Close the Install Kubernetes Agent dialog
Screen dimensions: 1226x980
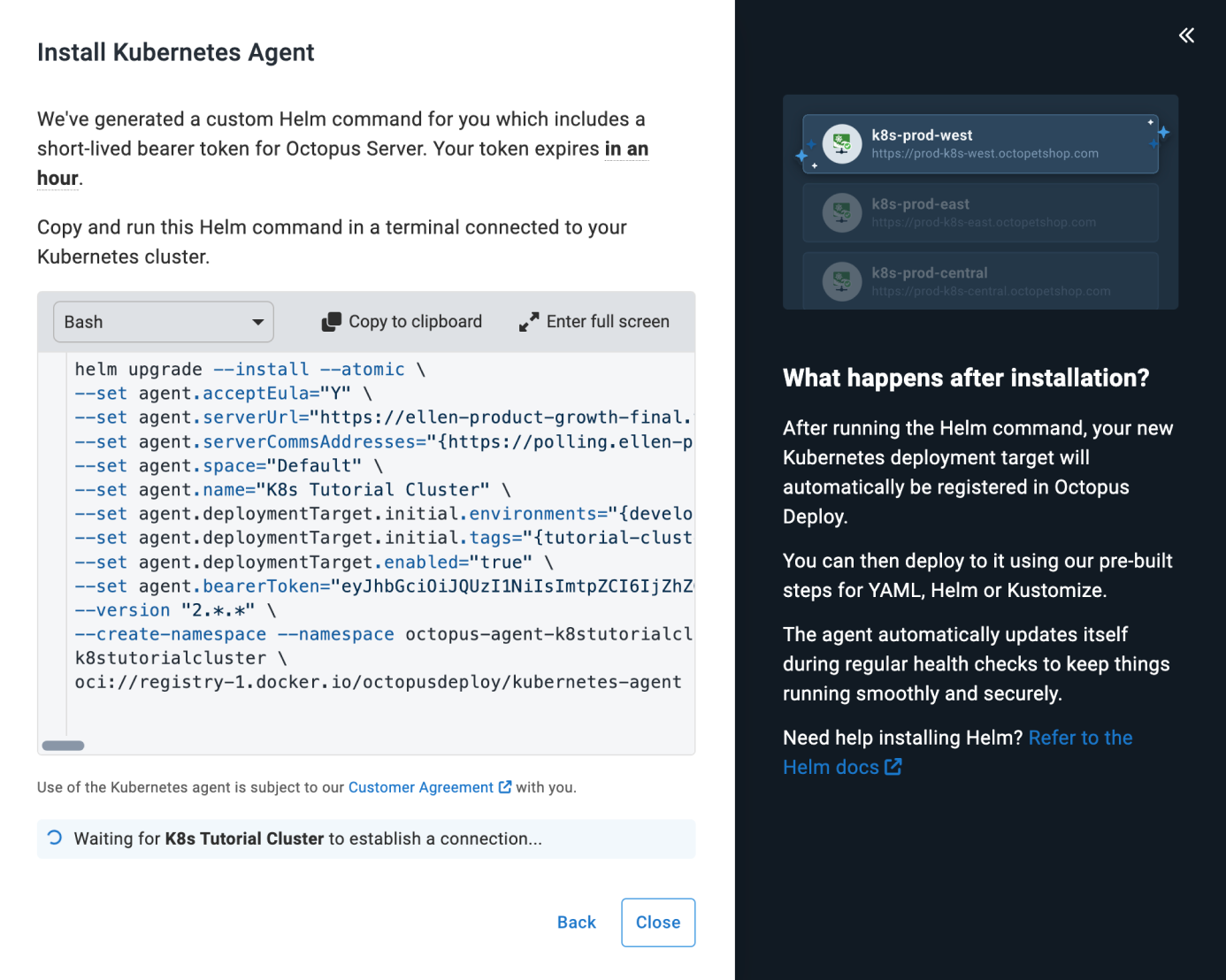pos(658,923)
